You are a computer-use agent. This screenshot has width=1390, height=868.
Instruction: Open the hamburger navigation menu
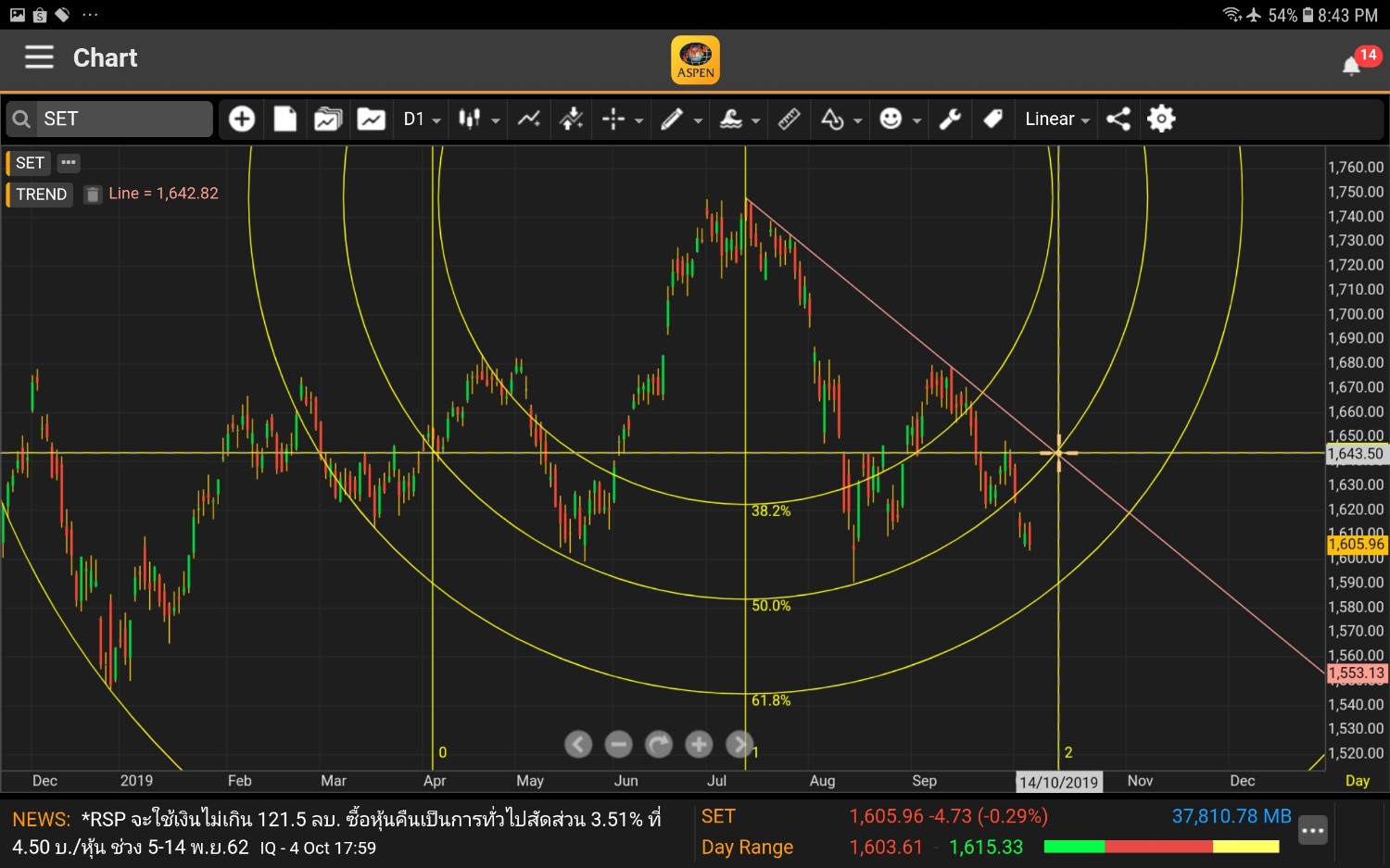click(x=39, y=57)
